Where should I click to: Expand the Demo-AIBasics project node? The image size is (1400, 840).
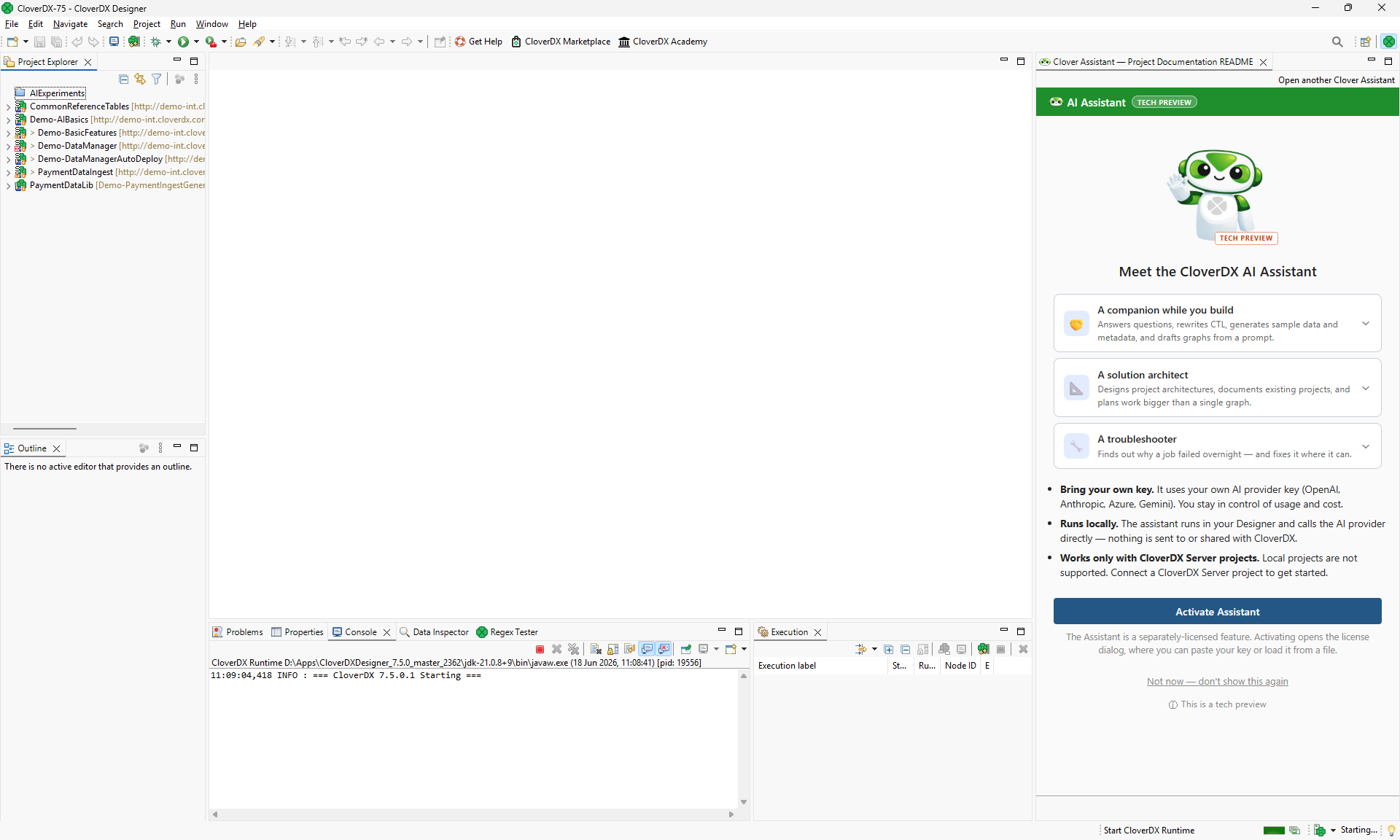[8, 120]
